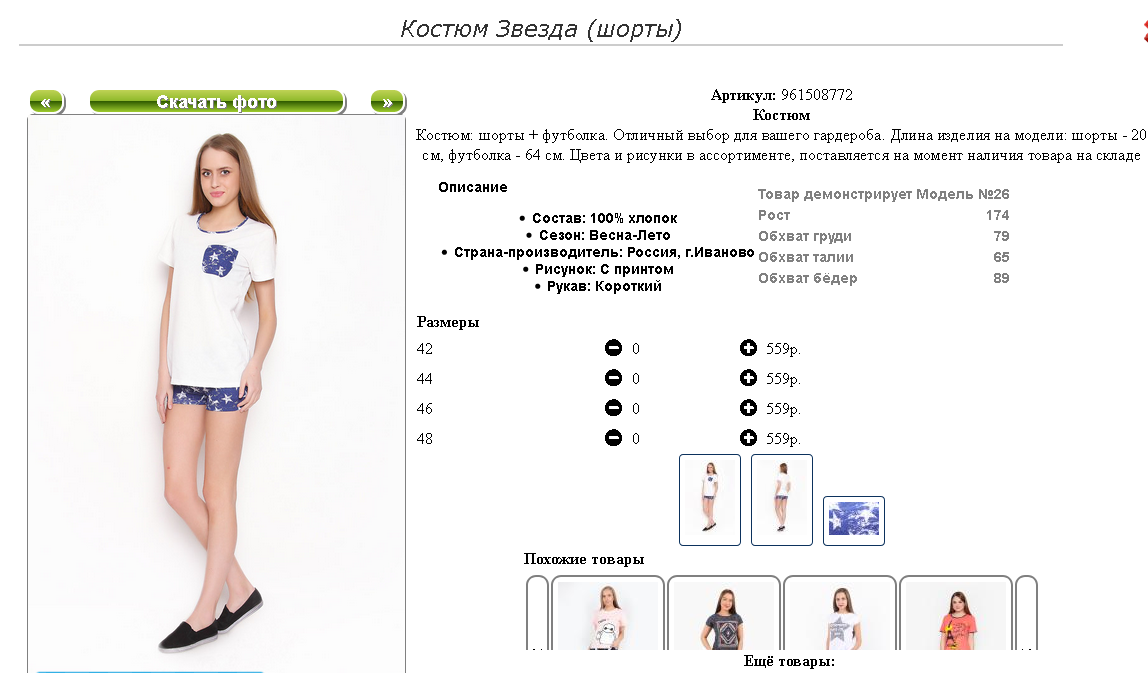Open the blue star fabric swatch thumbnail

pyautogui.click(x=854, y=521)
